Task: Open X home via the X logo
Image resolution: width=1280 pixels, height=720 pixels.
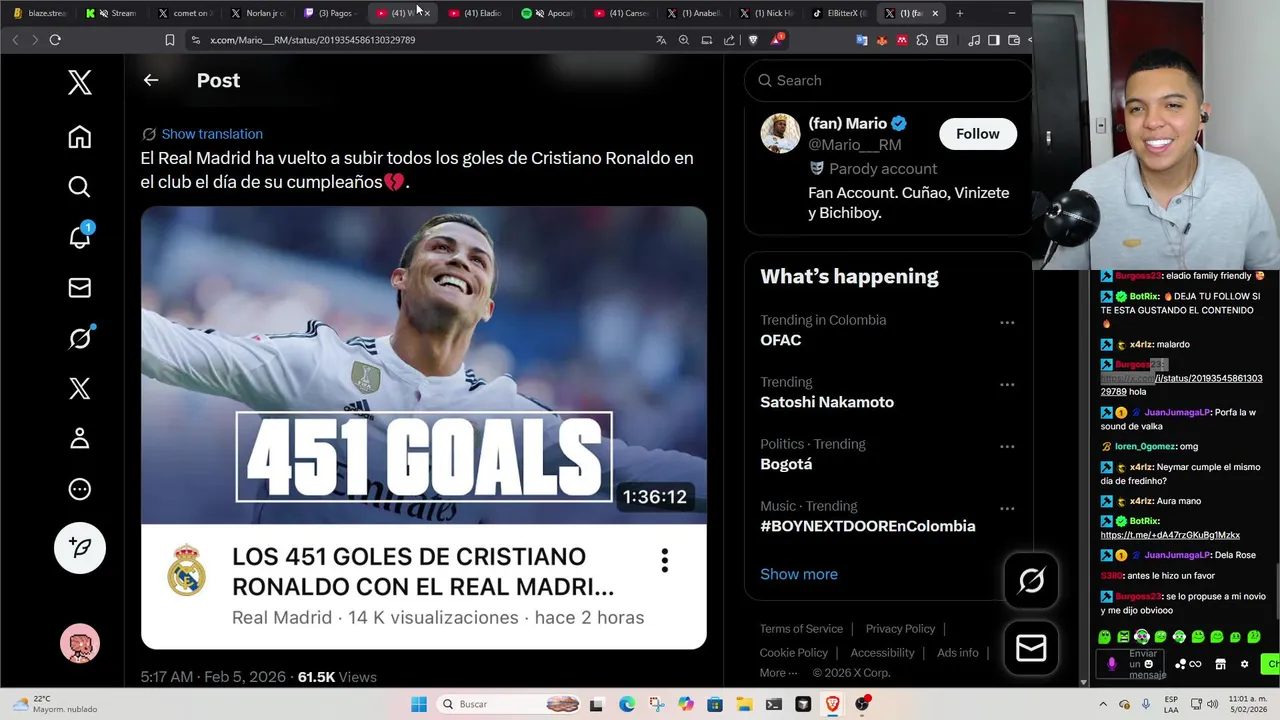Action: [80, 82]
